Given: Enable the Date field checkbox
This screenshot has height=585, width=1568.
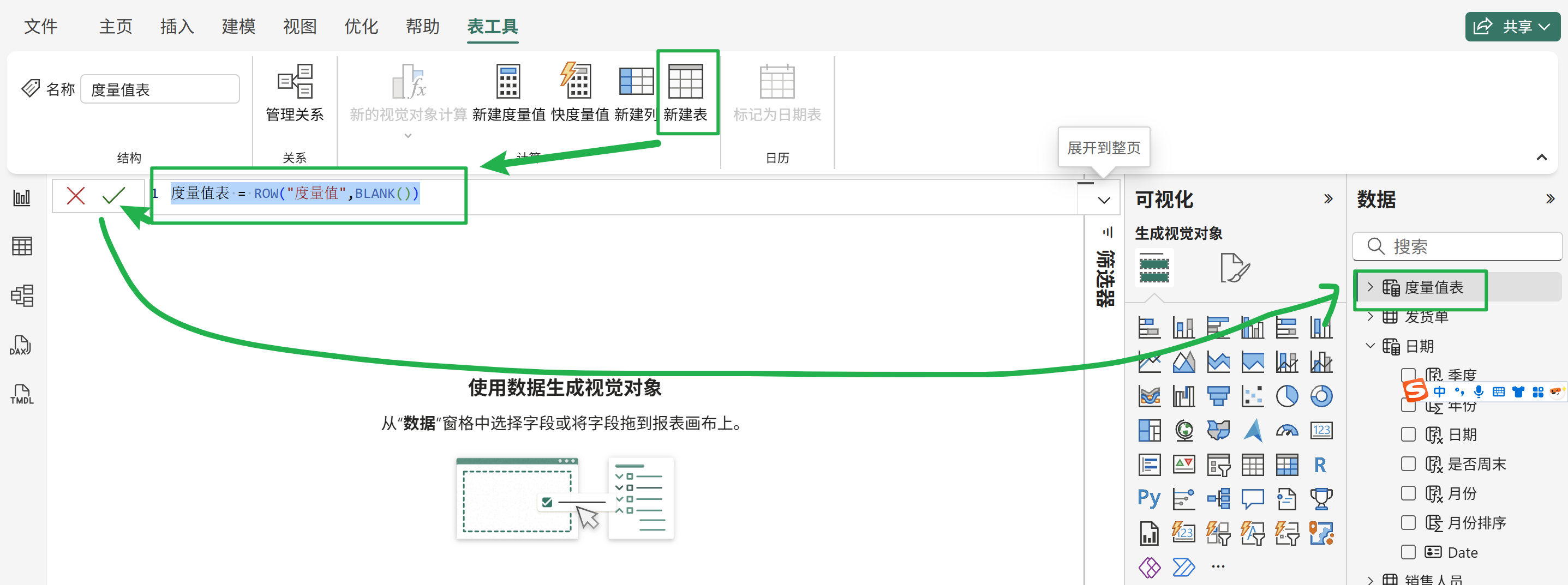Looking at the screenshot, I should [x=1408, y=552].
